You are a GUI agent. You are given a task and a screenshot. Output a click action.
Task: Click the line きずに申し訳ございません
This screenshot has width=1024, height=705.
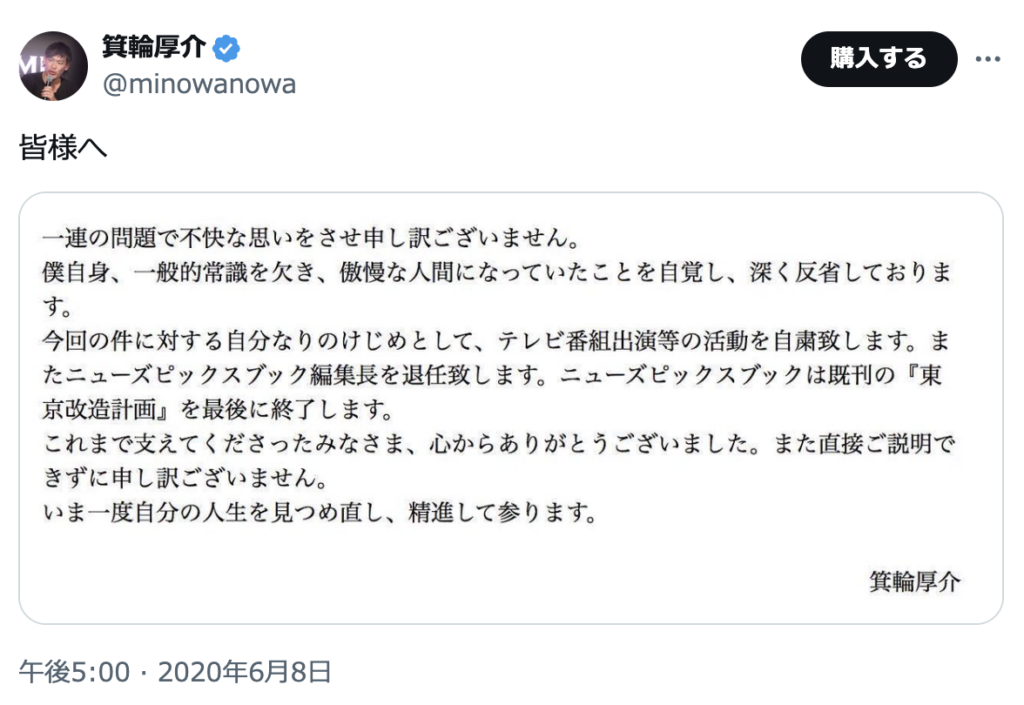[185, 478]
